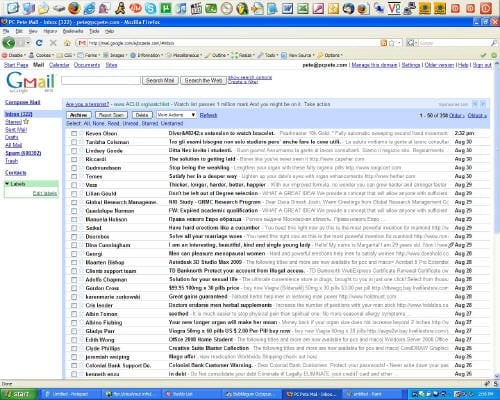500x400 pixels.
Task: Open the CSS menu on developer toolbar
Action: click(65, 55)
